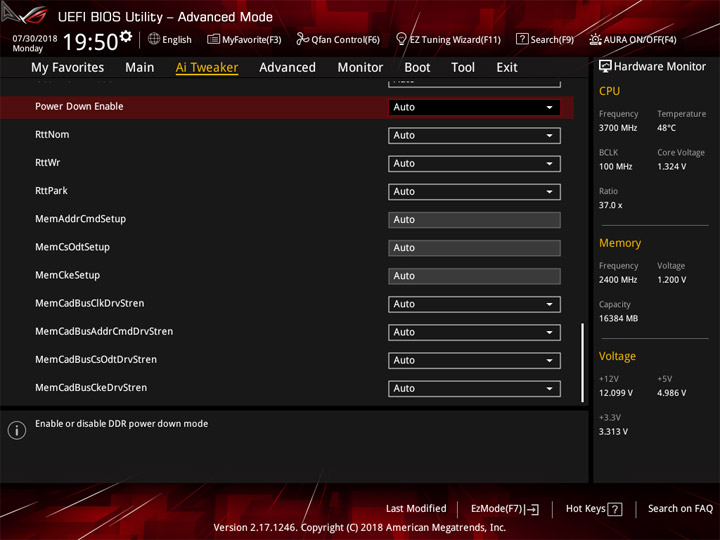Click the MemAddrCmdSetup Auto field
The width and height of the screenshot is (720, 540).
pos(474,220)
